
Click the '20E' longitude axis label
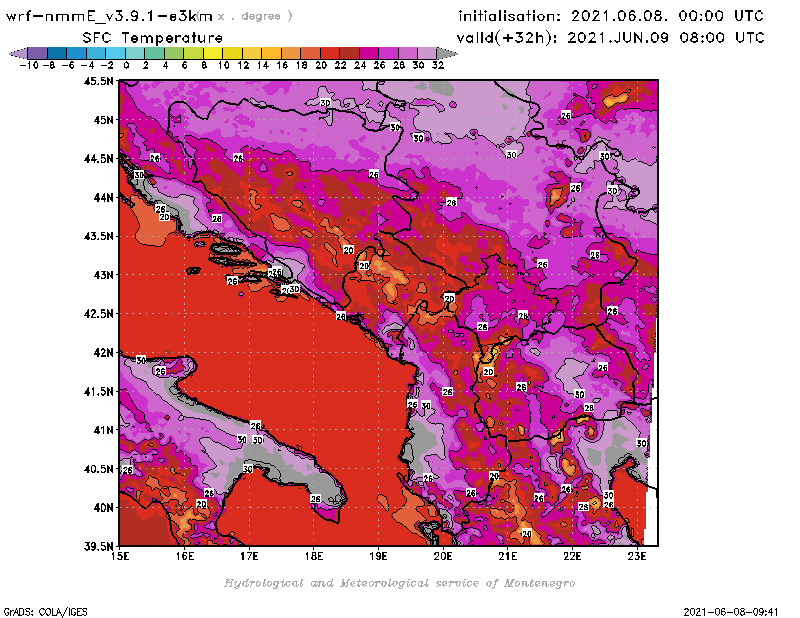tap(443, 556)
